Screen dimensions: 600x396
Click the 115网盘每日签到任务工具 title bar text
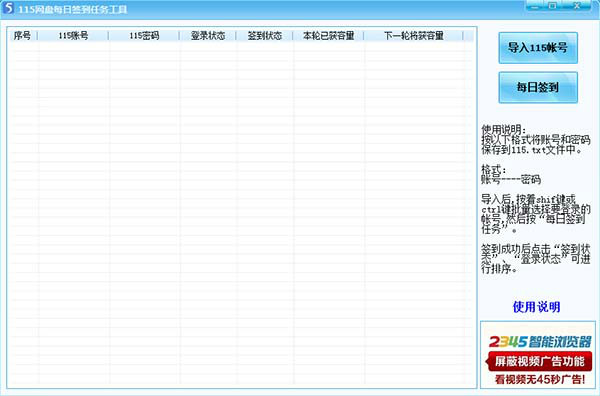click(73, 9)
